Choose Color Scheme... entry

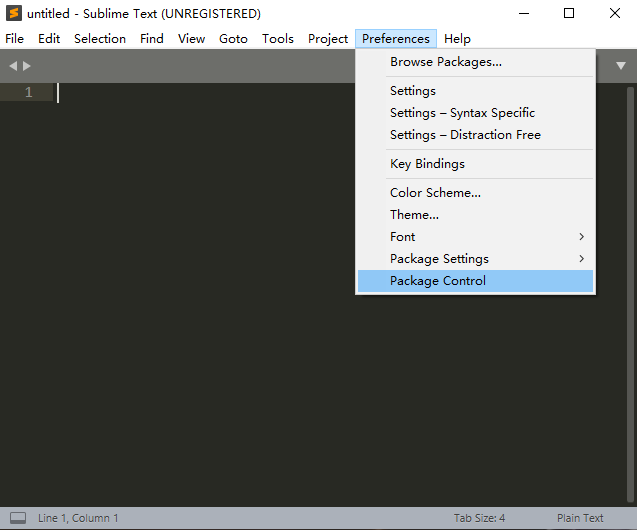(475, 193)
